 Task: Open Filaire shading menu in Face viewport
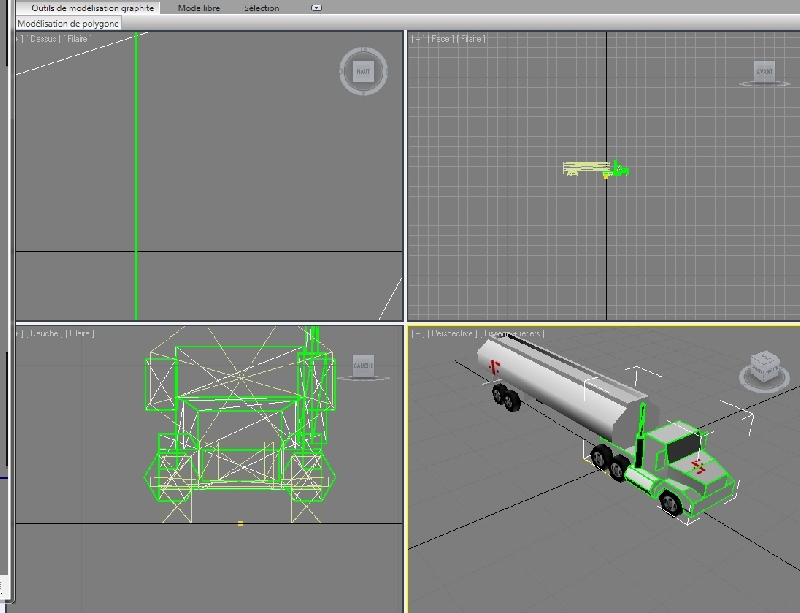(473, 39)
